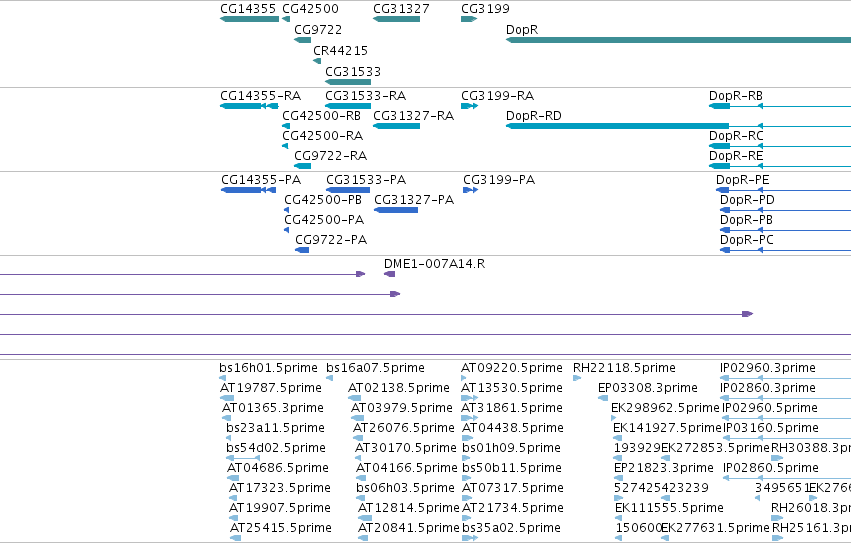Click the CG31327 gene label
The width and height of the screenshot is (851, 543).
click(401, 9)
